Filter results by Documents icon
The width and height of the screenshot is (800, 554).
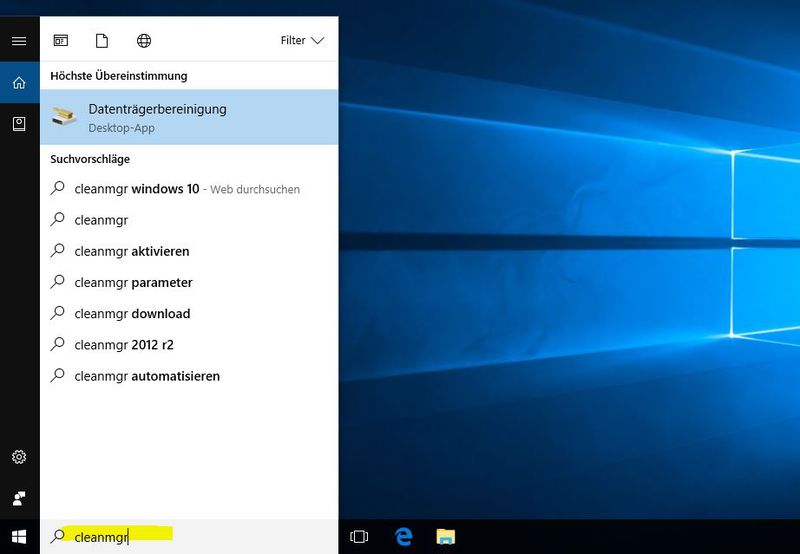point(102,40)
